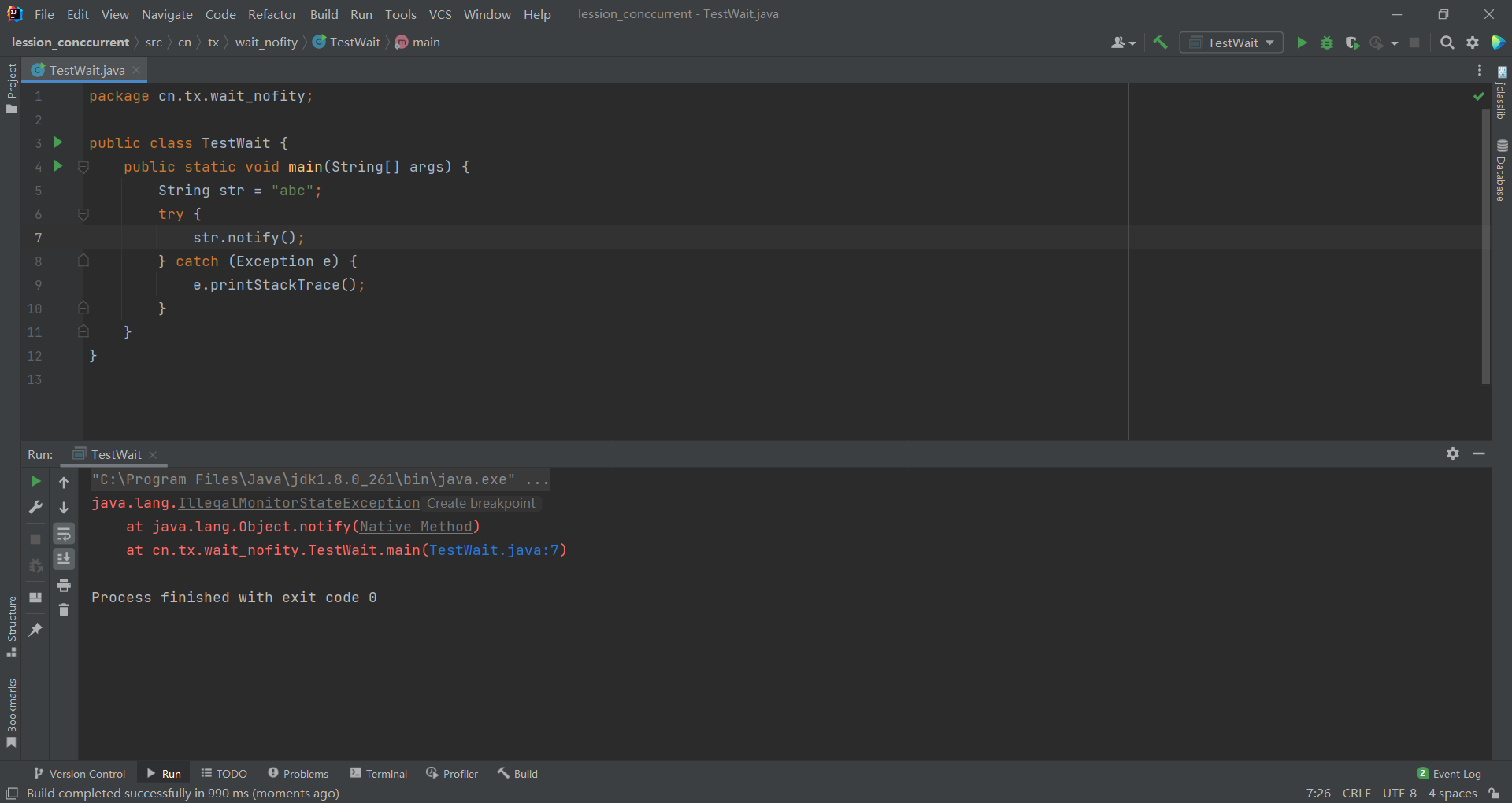The height and width of the screenshot is (803, 1512).
Task: Click run gutter arrow on main line 4
Action: [57, 166]
